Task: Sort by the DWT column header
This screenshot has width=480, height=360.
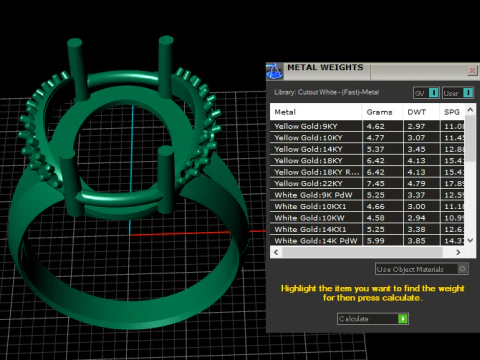Action: 421,112
